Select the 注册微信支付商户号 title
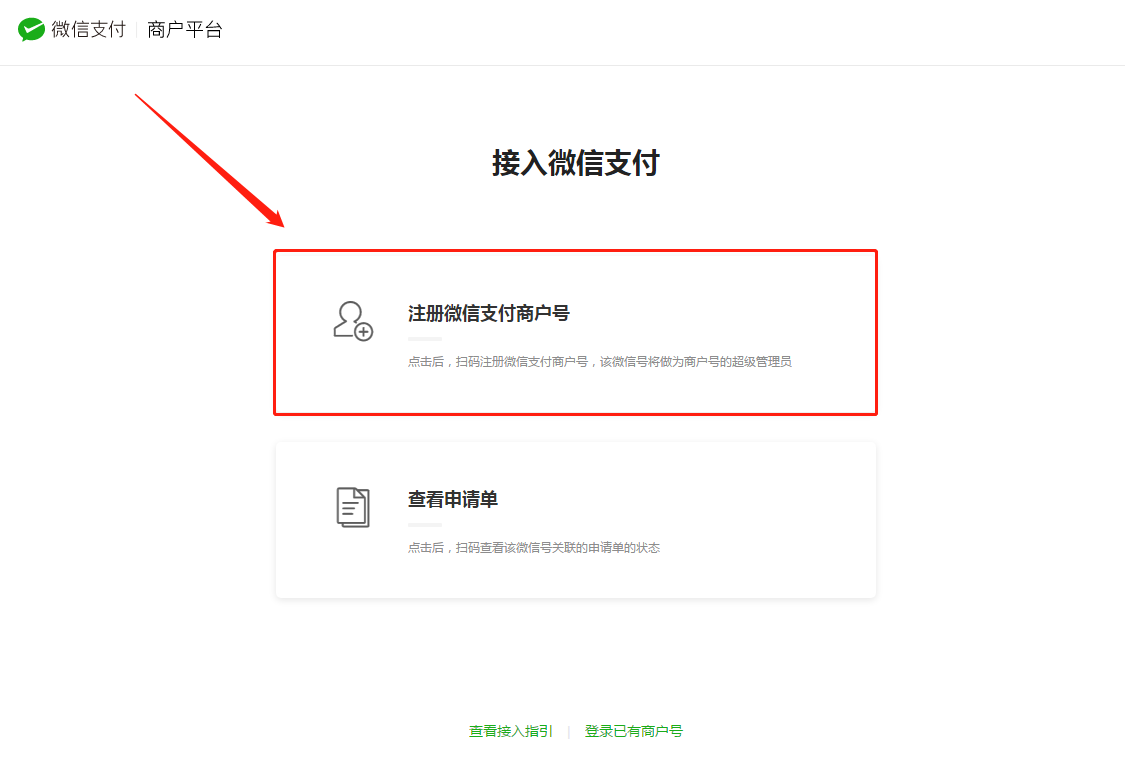Screen dimensions: 1125x775 click(x=488, y=313)
